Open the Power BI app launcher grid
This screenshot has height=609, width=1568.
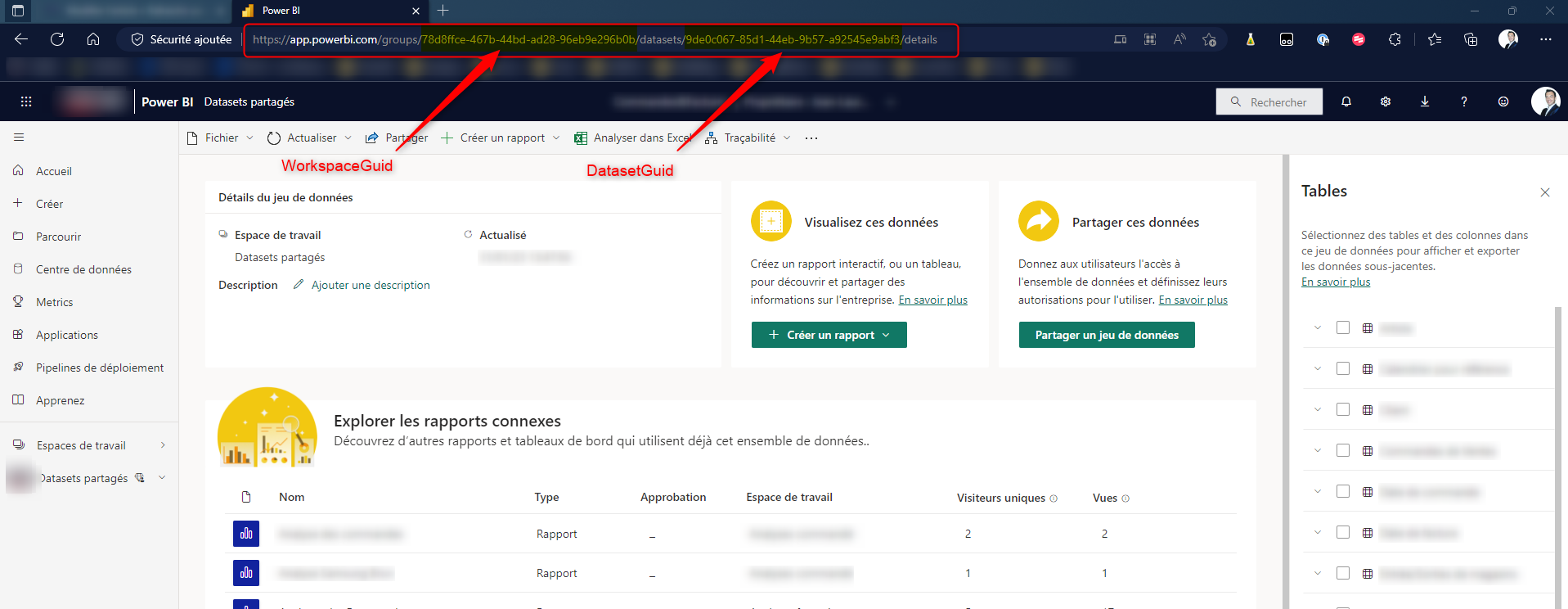[x=26, y=101]
